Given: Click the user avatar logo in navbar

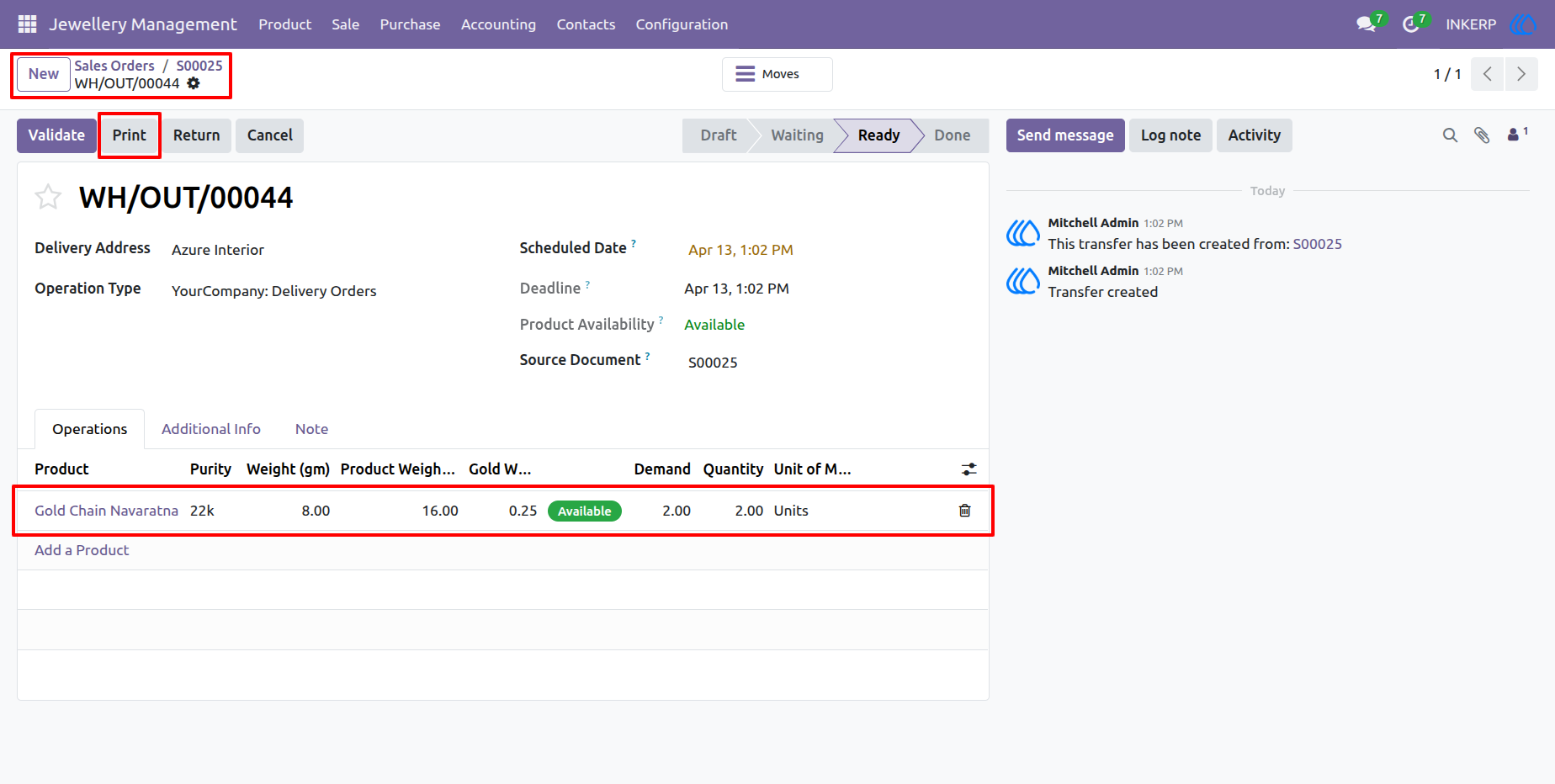Looking at the screenshot, I should pyautogui.click(x=1522, y=24).
